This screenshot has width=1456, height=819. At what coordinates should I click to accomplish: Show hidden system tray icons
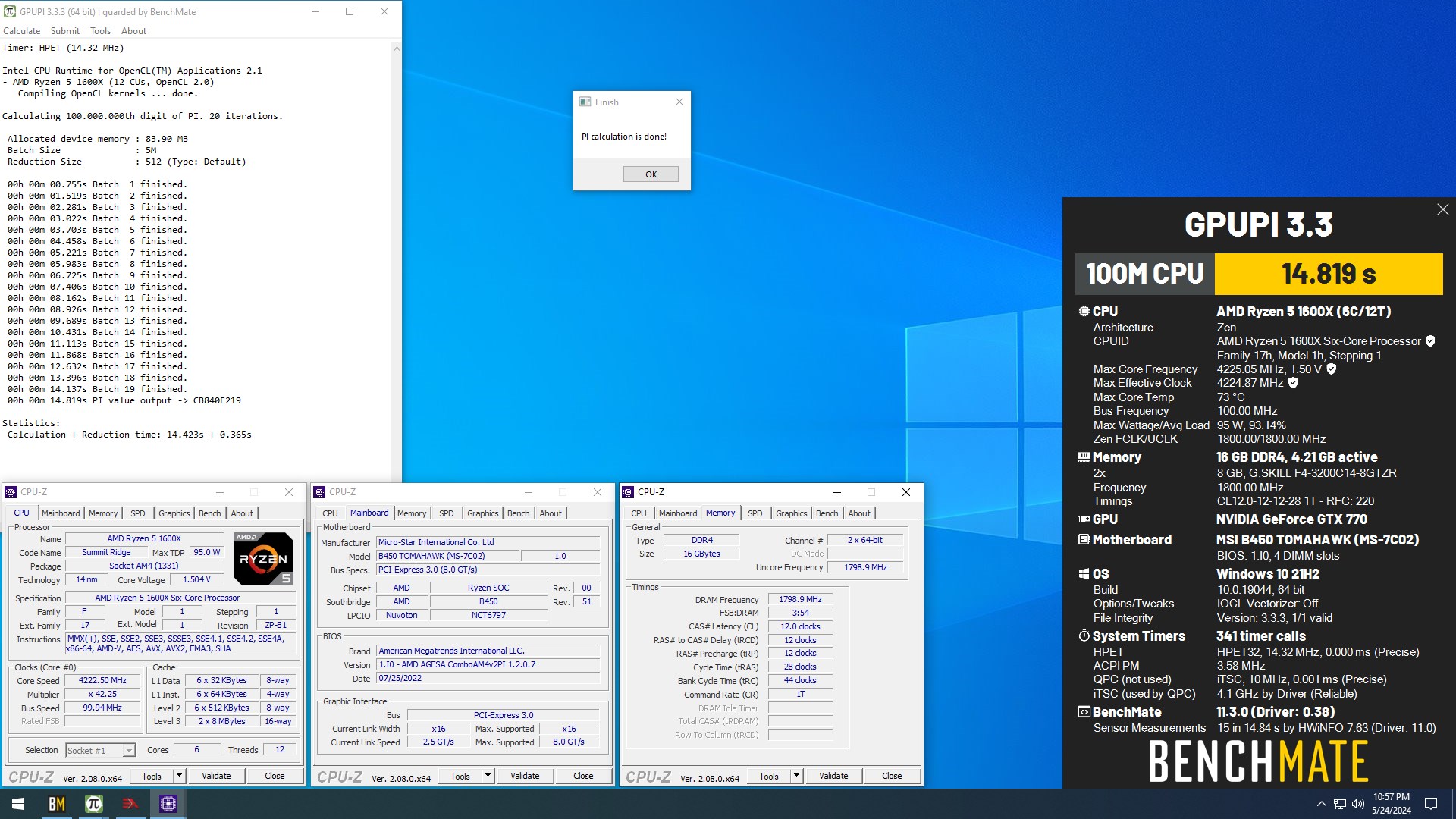pyautogui.click(x=1322, y=804)
